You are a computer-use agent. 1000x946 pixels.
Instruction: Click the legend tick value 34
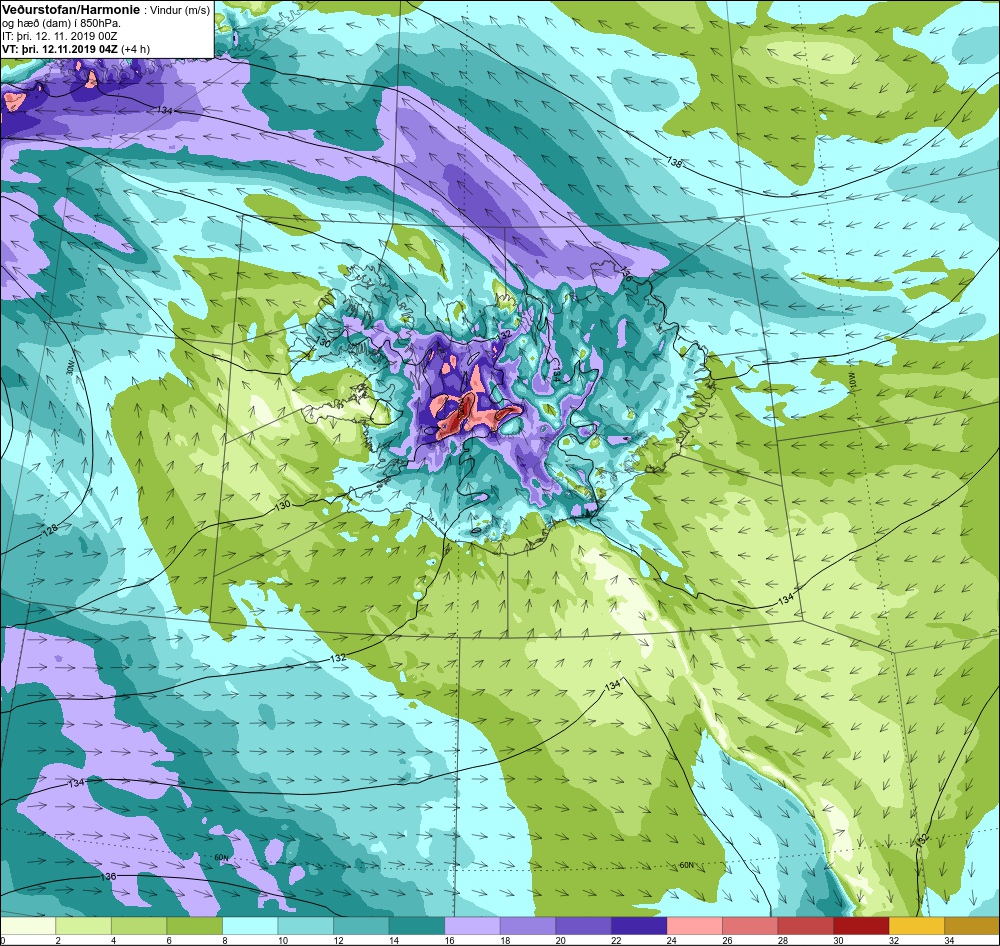[x=949, y=940]
